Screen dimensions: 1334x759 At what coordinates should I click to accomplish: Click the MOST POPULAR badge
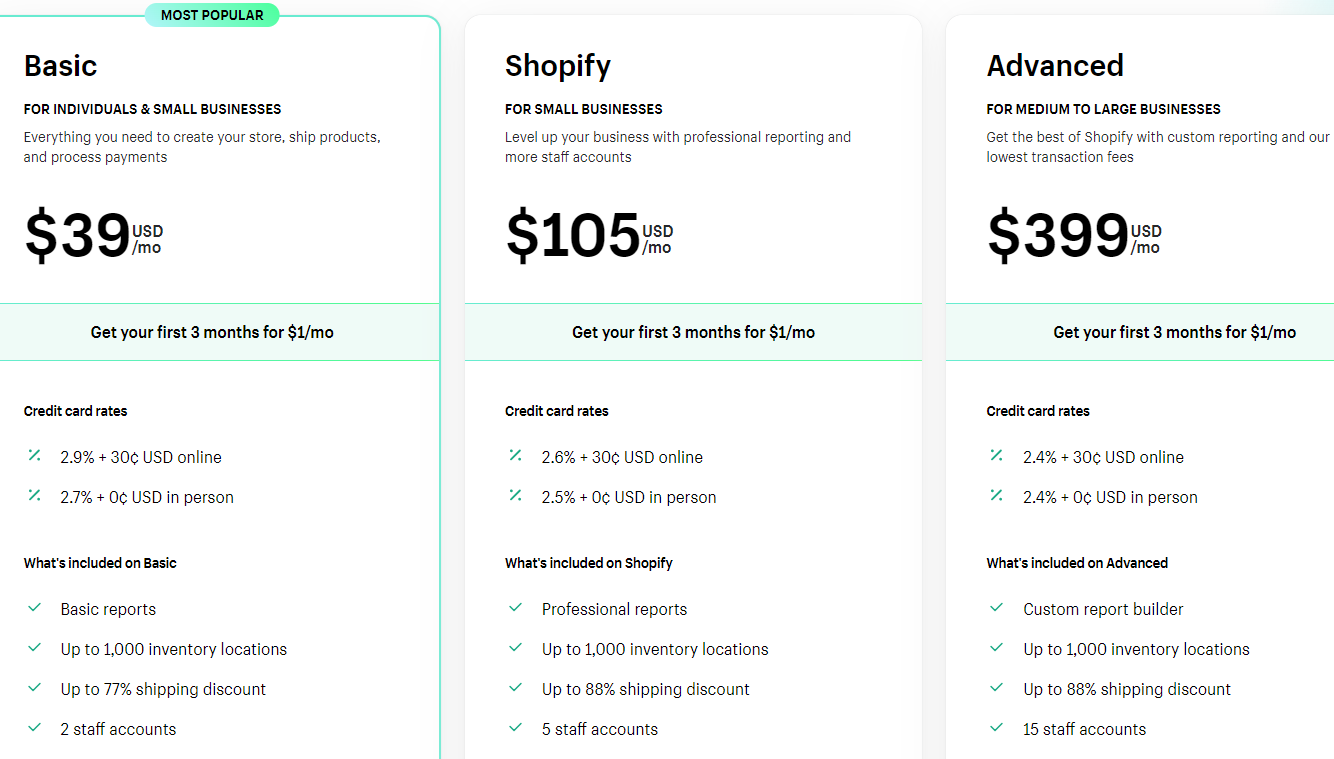[212, 15]
